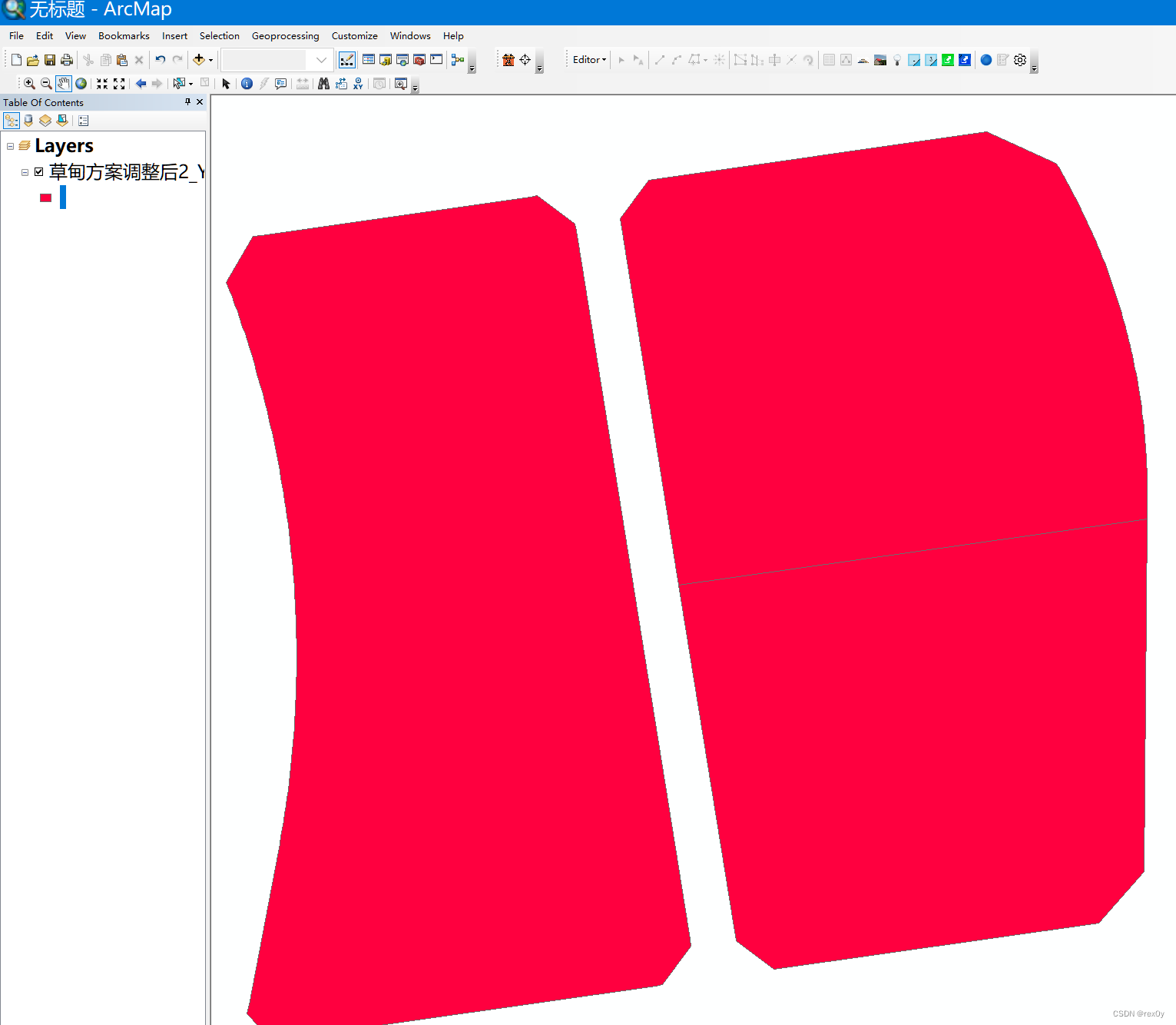Open the viewer window tool
Screen dimensions: 1176x1025
[x=400, y=84]
